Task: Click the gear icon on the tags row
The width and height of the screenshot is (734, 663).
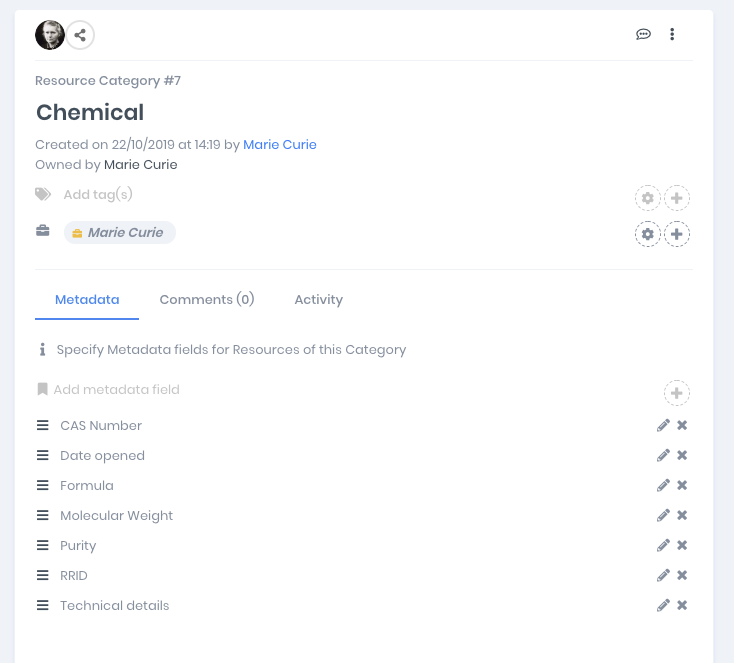Action: [648, 198]
